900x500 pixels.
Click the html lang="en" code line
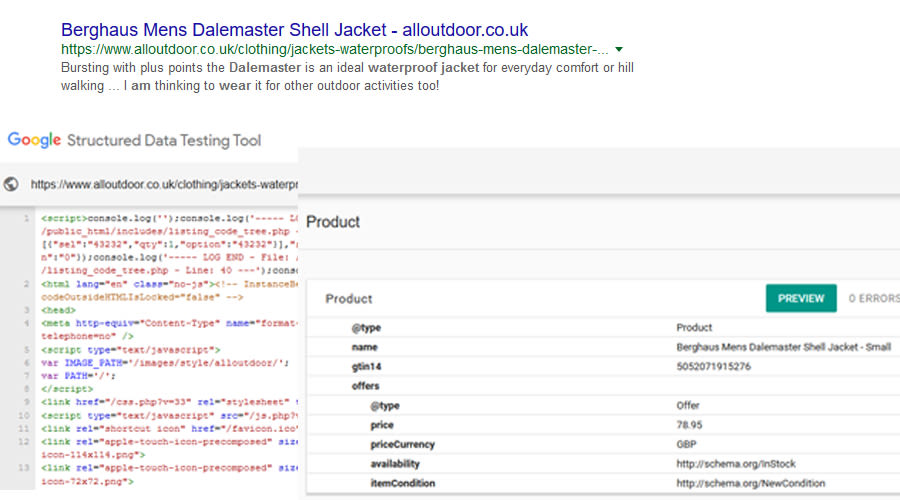pos(169,284)
